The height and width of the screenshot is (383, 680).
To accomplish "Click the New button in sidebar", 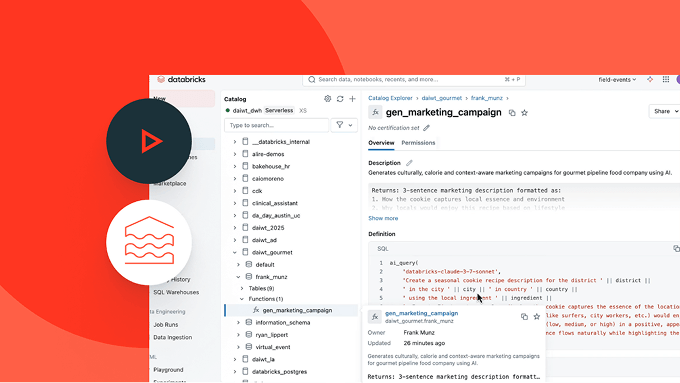I will pos(182,98).
